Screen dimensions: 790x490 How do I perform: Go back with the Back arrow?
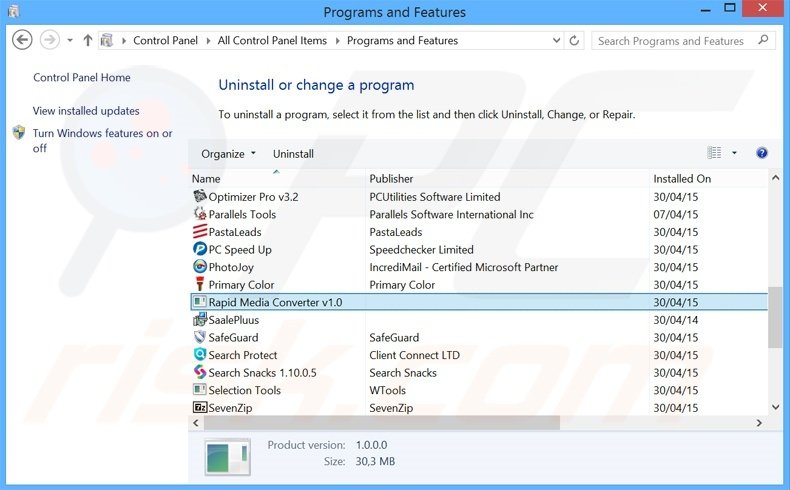pos(22,40)
